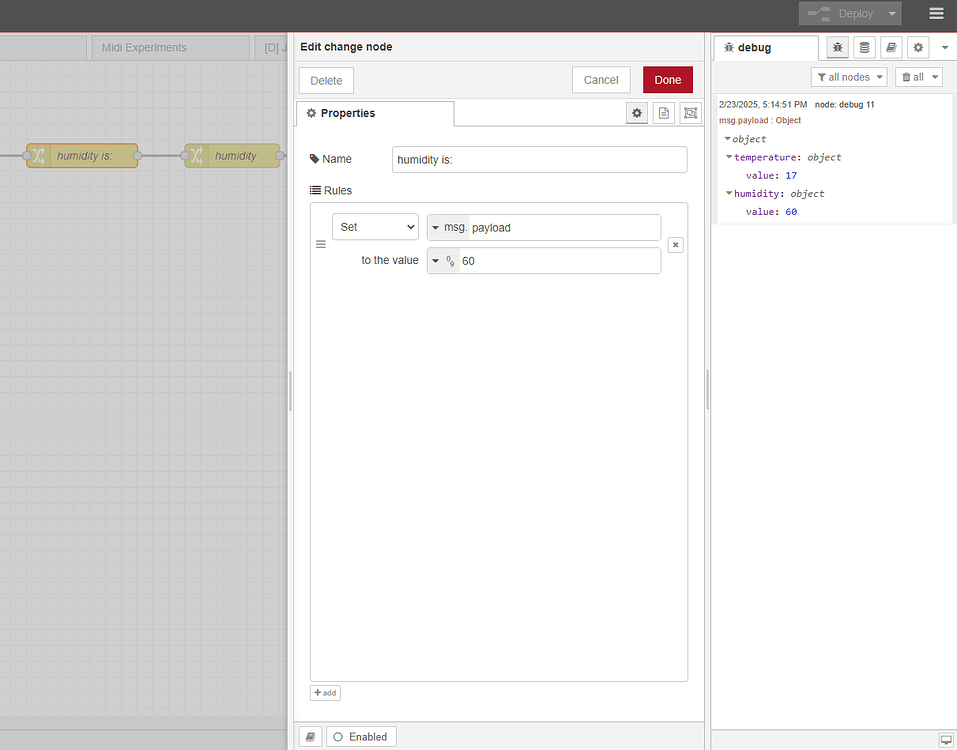The width and height of the screenshot is (957, 750).
Task: Open the node description document icon
Action: (663, 113)
